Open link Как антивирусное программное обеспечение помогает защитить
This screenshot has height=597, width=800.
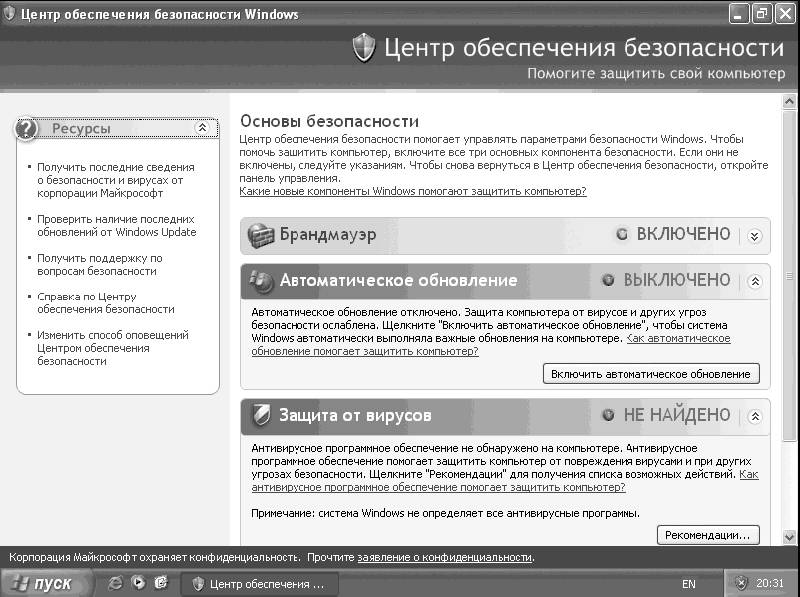click(505, 481)
